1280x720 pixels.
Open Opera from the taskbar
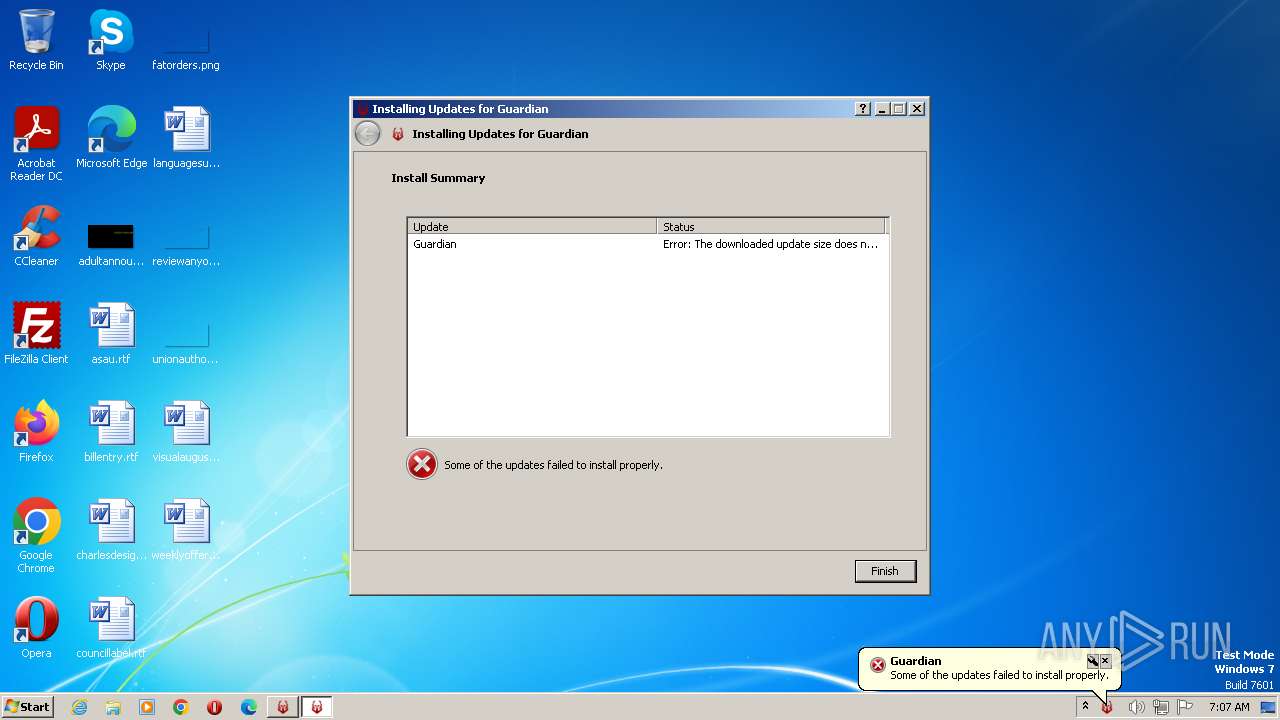tap(215, 707)
